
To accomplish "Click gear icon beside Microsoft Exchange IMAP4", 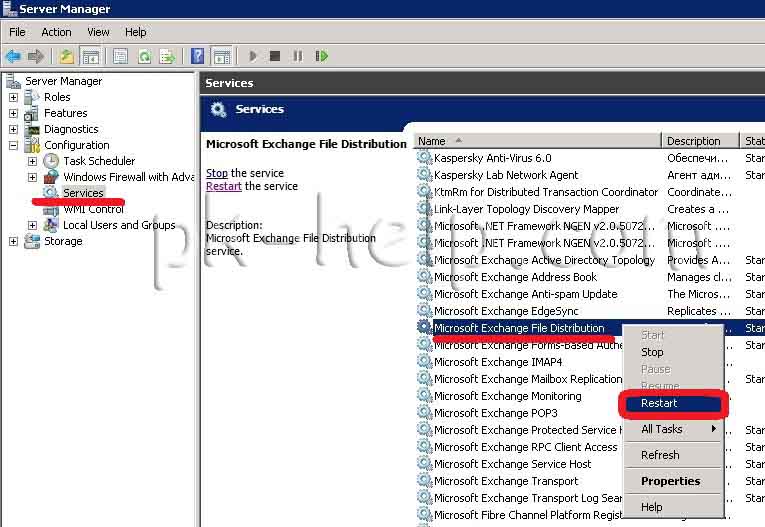I will [424, 362].
